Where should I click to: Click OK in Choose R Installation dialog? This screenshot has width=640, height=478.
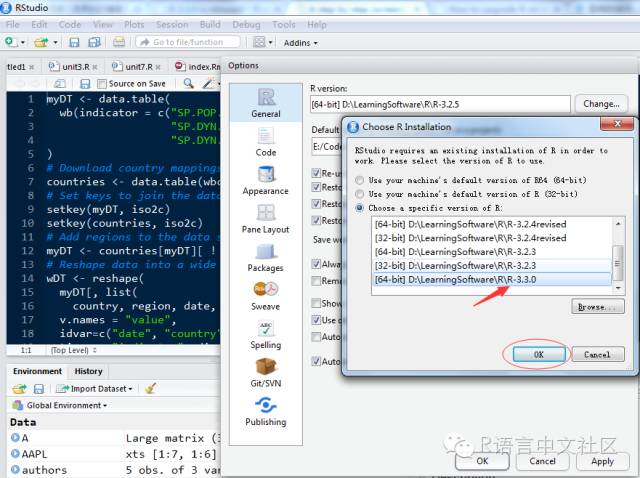click(539, 354)
